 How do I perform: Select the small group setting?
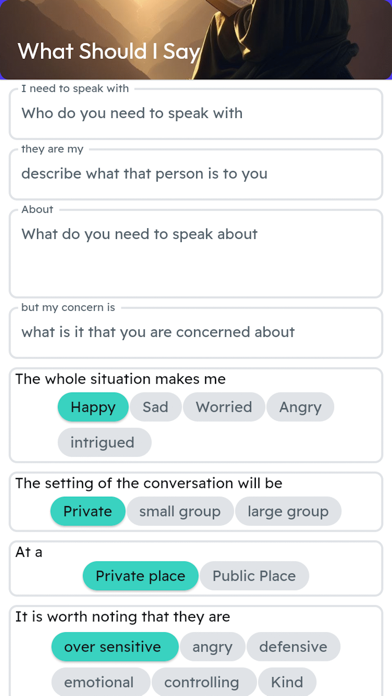pos(180,511)
